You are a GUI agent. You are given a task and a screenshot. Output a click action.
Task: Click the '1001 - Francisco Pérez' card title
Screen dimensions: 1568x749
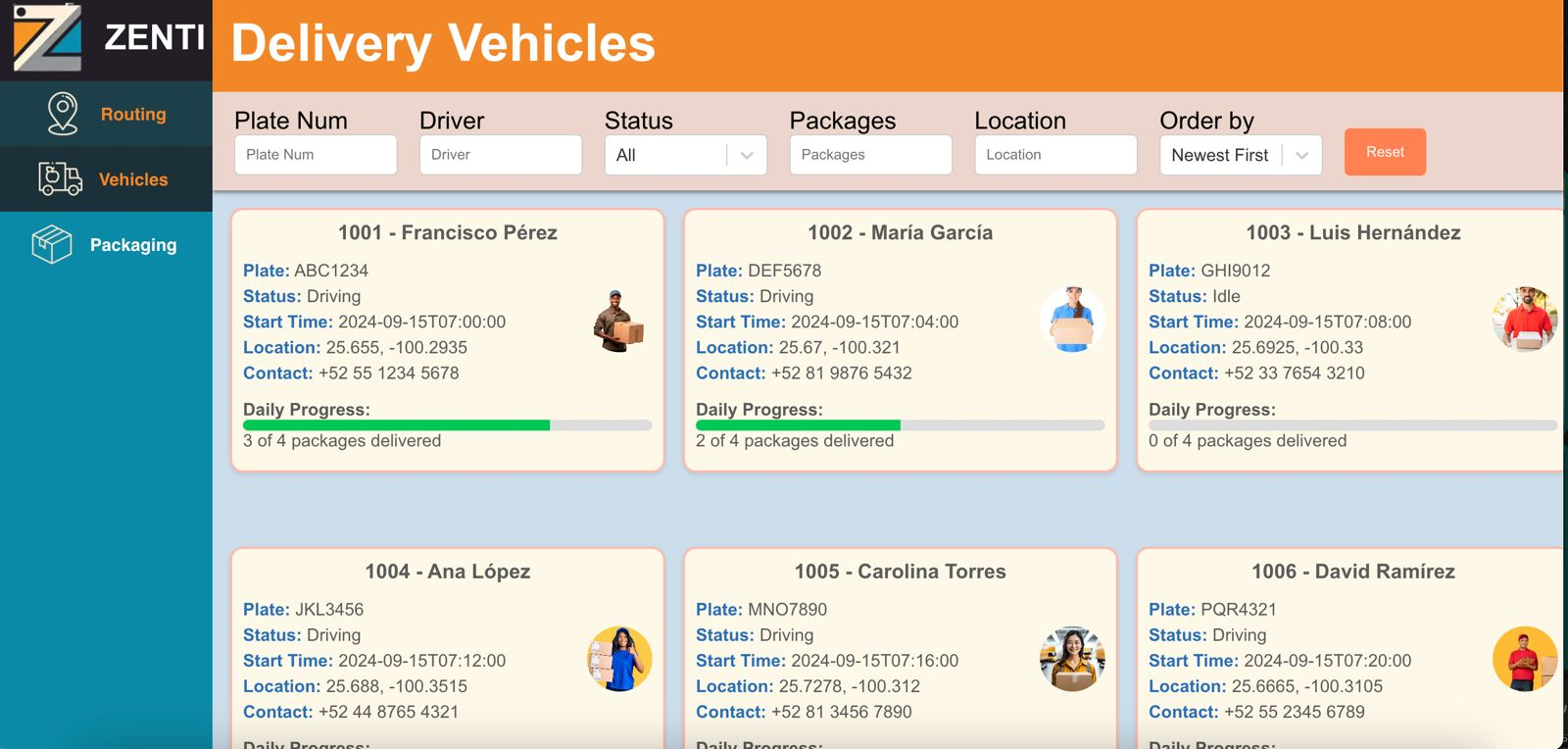click(448, 232)
